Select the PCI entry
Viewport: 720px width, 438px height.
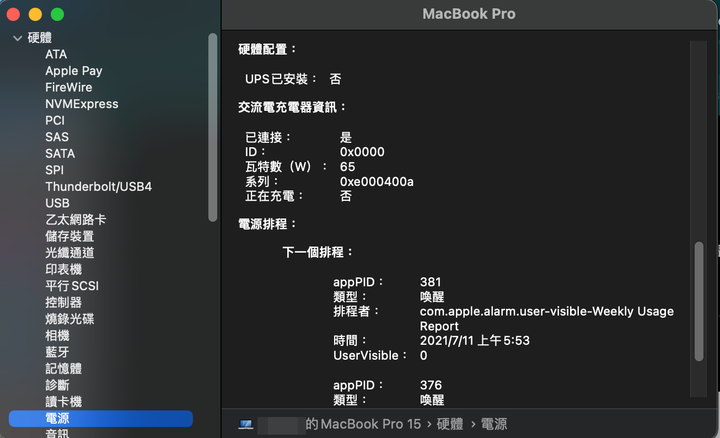point(55,121)
